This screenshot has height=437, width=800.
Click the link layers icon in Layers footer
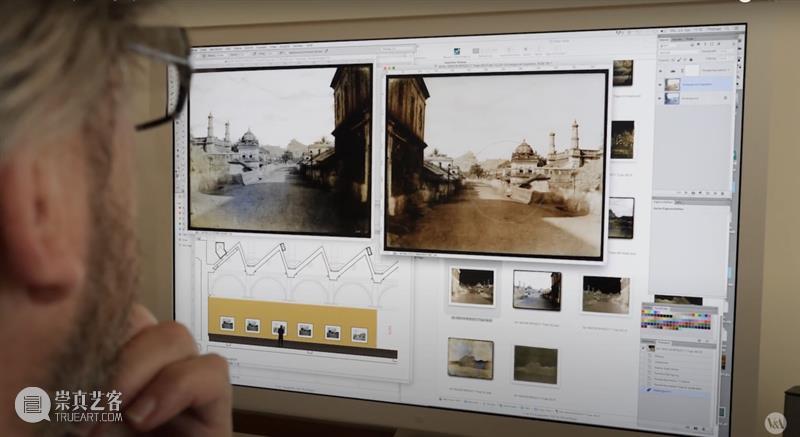pyautogui.click(x=679, y=193)
